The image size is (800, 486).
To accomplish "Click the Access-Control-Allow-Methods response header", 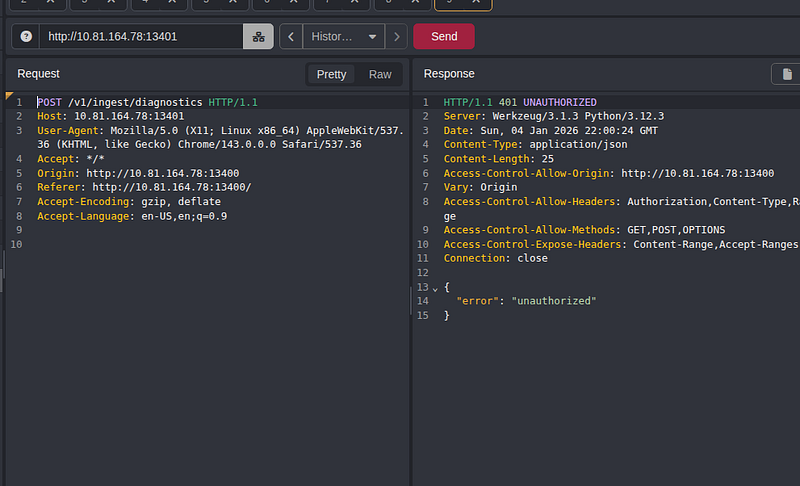I will pos(584,230).
